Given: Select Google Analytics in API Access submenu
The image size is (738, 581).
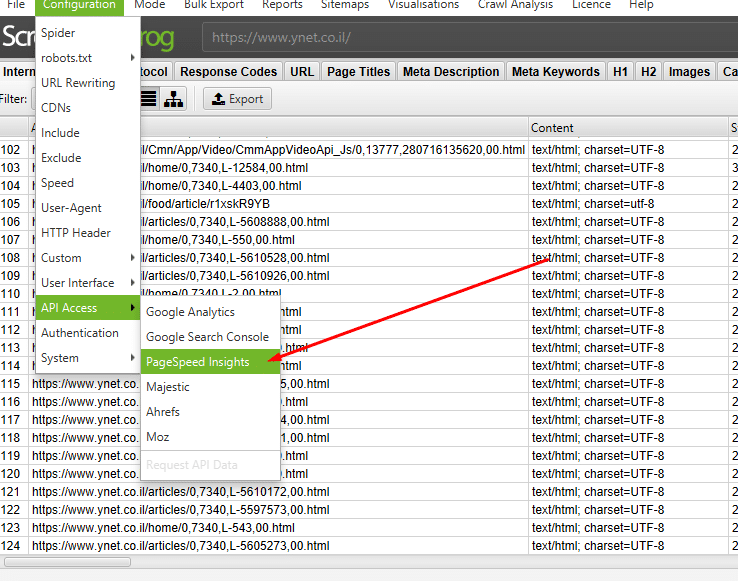Looking at the screenshot, I should tap(190, 312).
